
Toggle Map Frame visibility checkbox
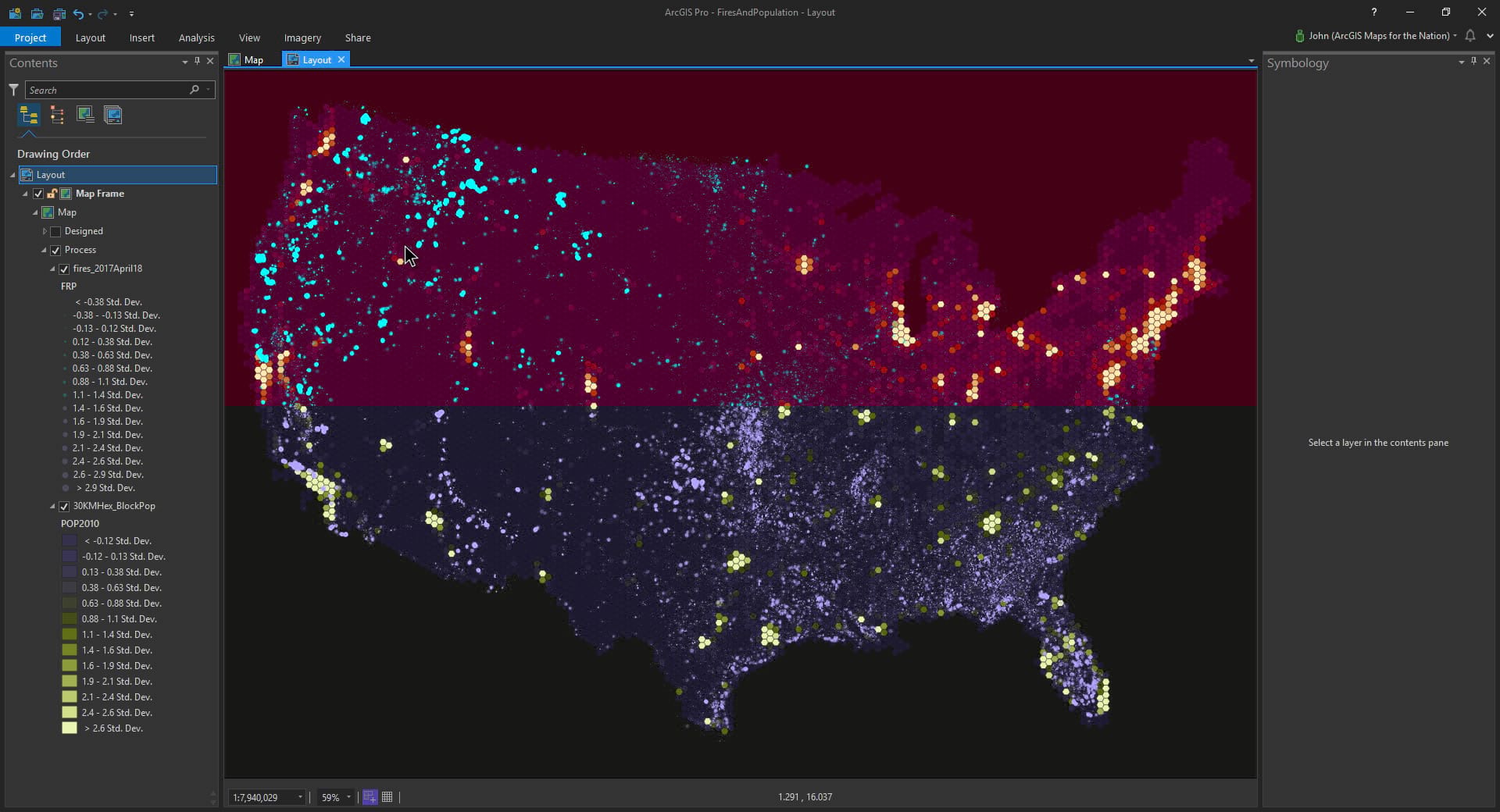pyautogui.click(x=37, y=194)
